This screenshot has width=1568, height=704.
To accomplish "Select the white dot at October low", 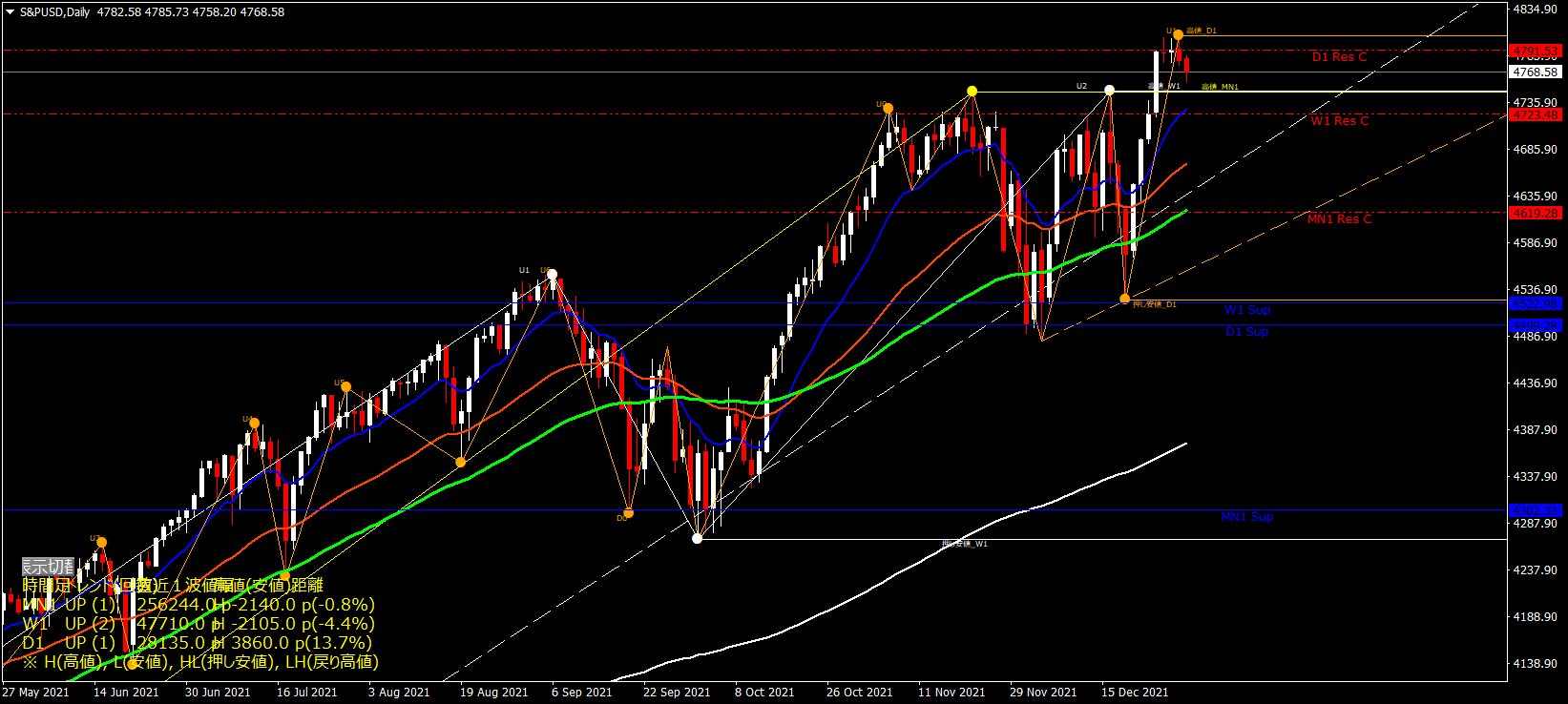I will click(697, 539).
